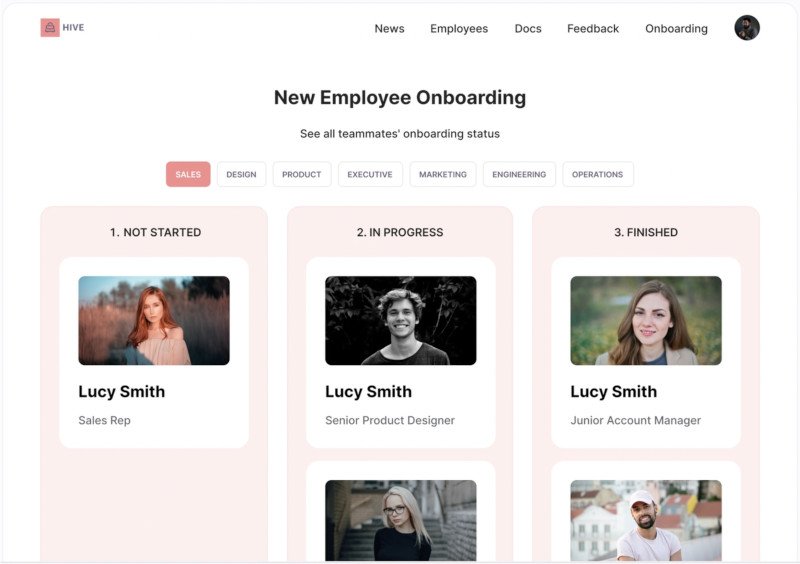Show the Marketing team

coord(443,174)
